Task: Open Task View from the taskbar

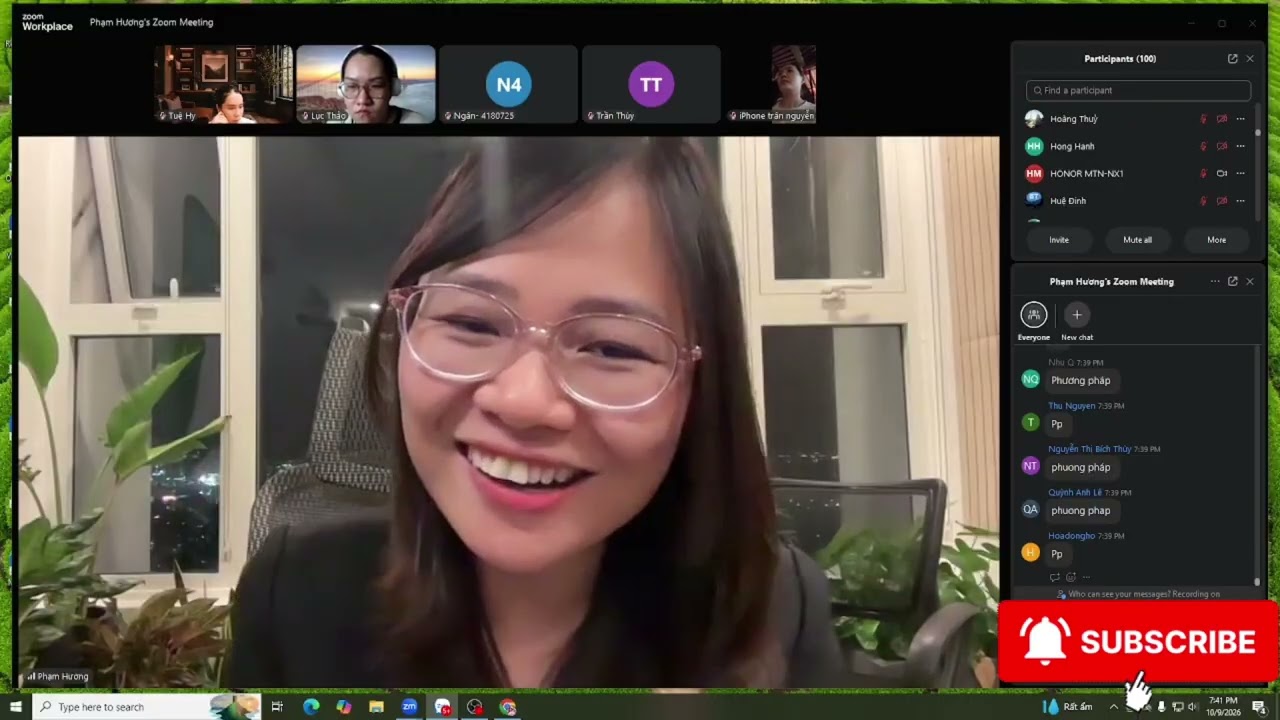Action: [277, 707]
